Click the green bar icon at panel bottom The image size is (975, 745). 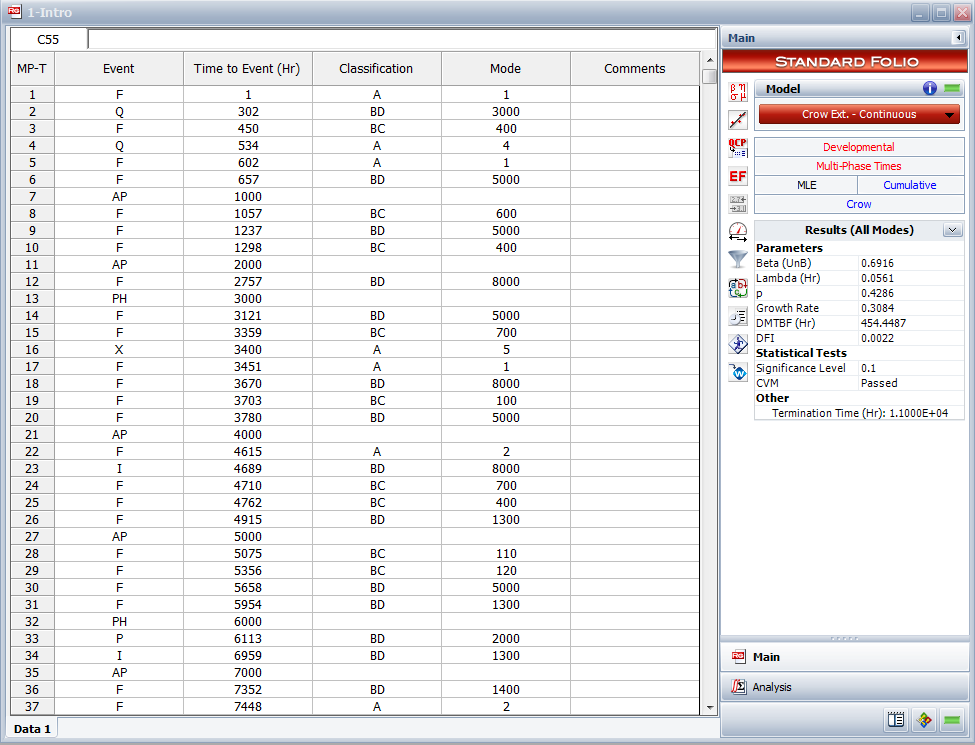tap(952, 720)
